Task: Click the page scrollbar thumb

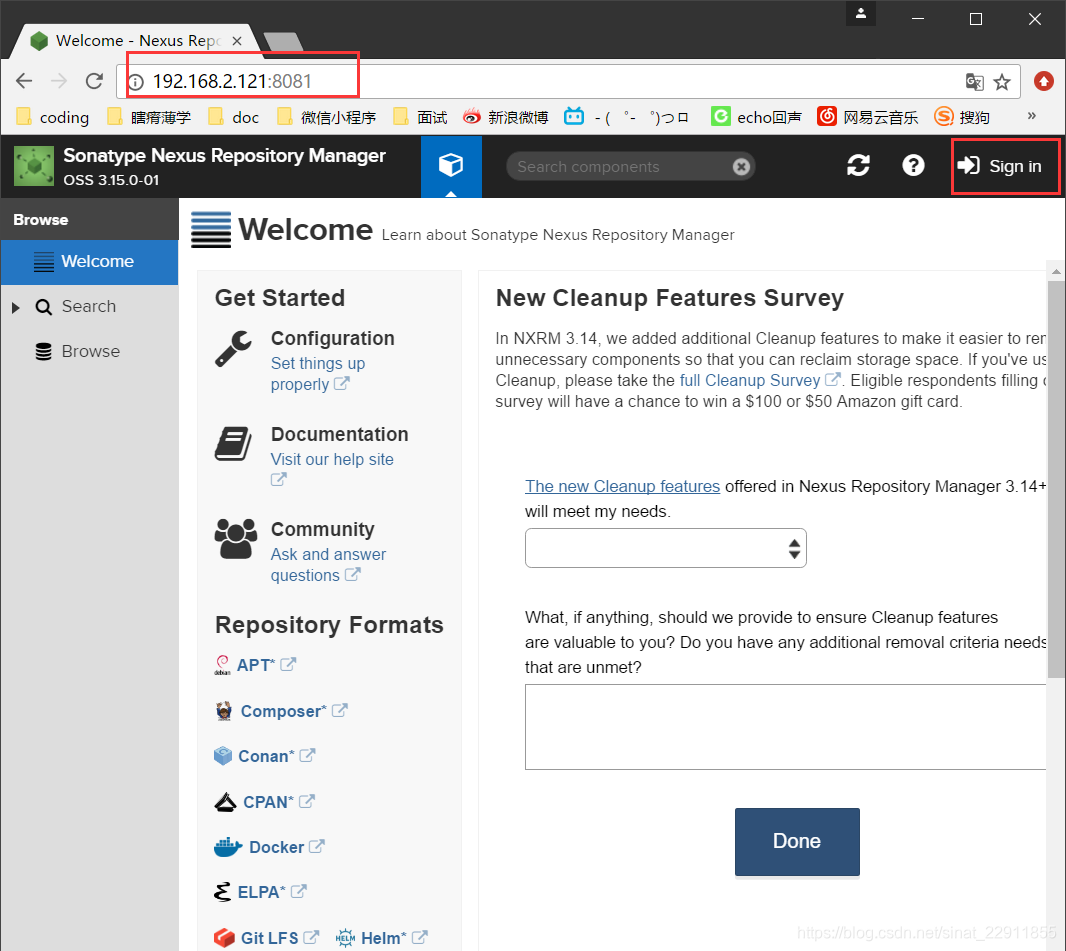Action: point(1056,479)
